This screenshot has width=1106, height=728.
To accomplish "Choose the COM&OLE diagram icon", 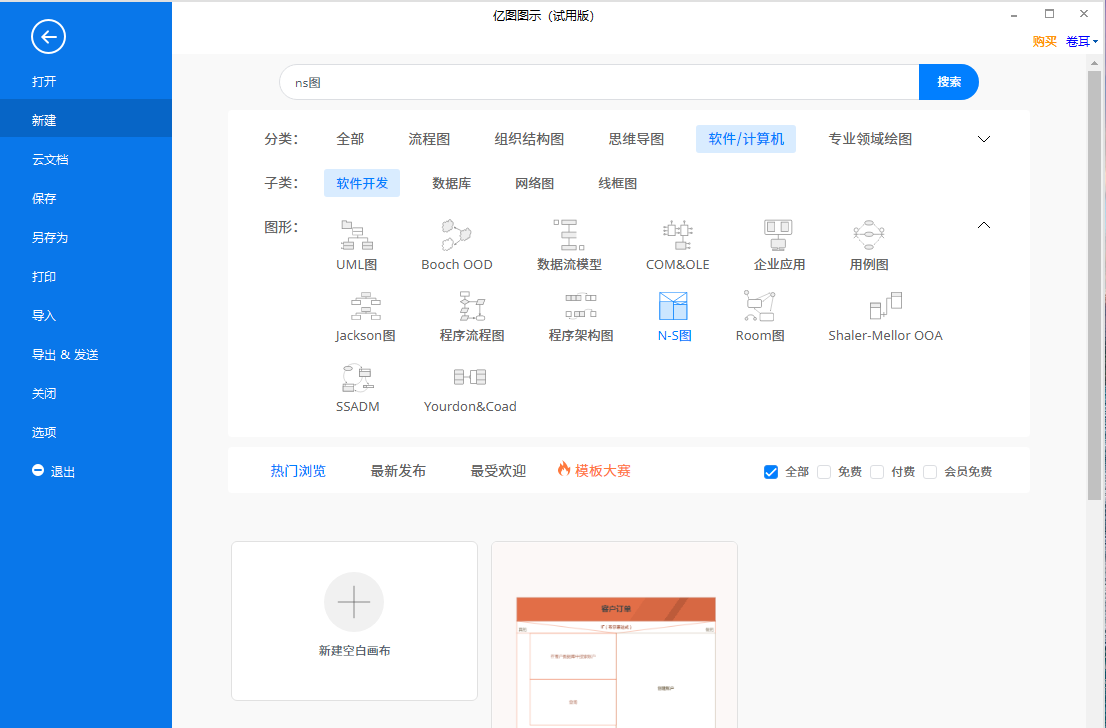I will [x=678, y=235].
